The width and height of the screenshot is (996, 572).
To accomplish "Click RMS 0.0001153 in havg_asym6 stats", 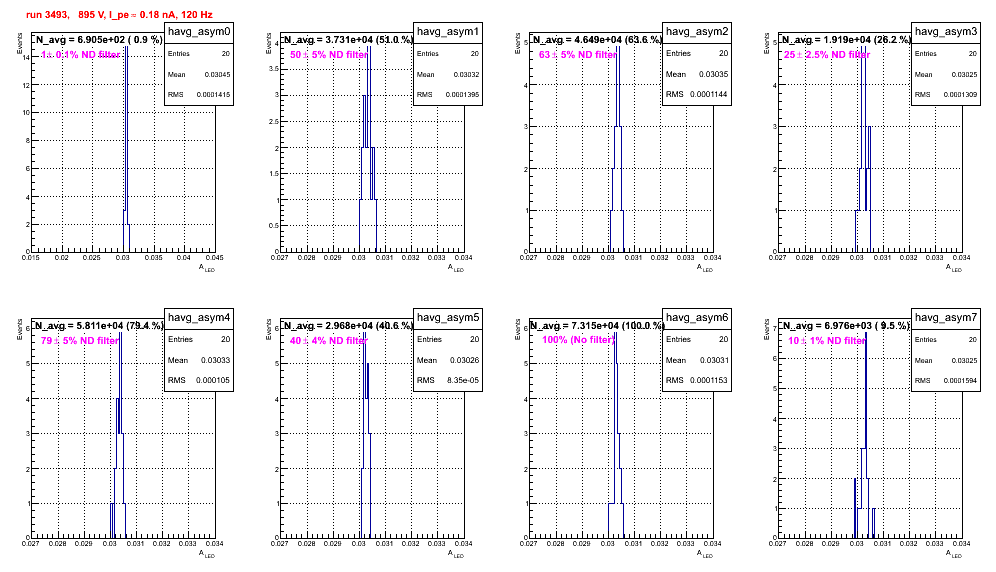I will (x=697, y=380).
